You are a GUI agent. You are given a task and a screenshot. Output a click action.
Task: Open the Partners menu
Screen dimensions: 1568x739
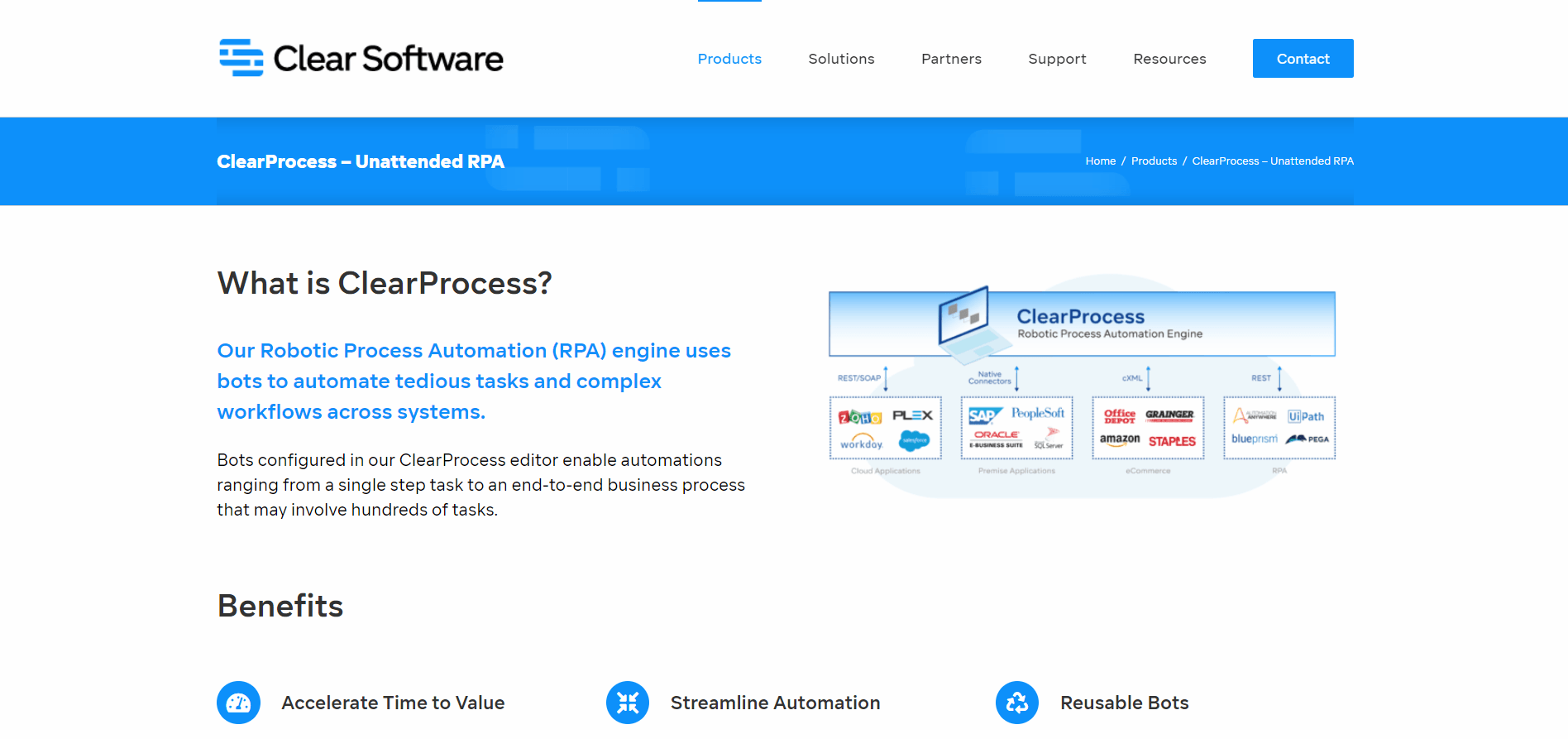pos(951,59)
